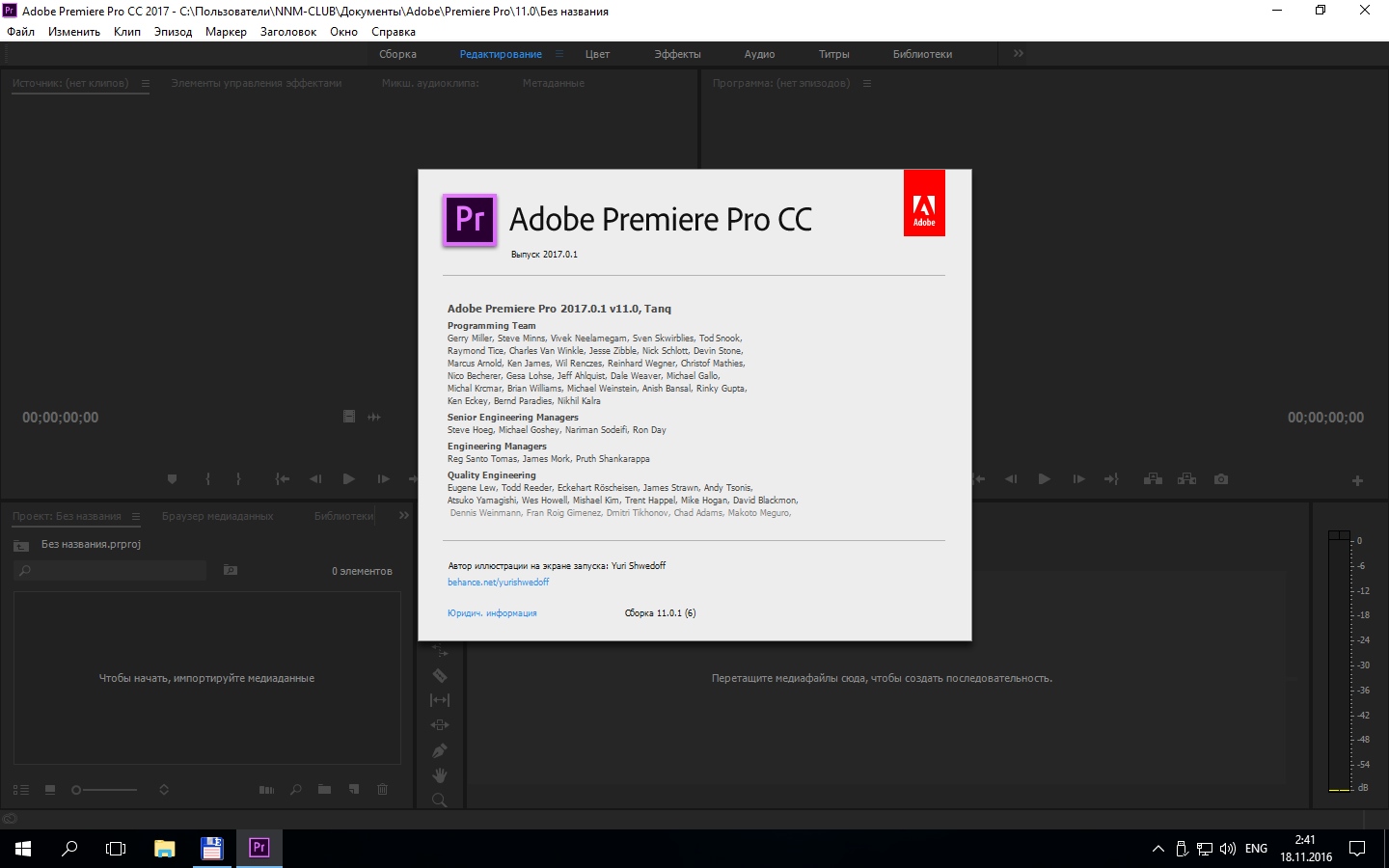Mark In point in Source monitor
The width and height of the screenshot is (1389, 868).
pos(207,479)
